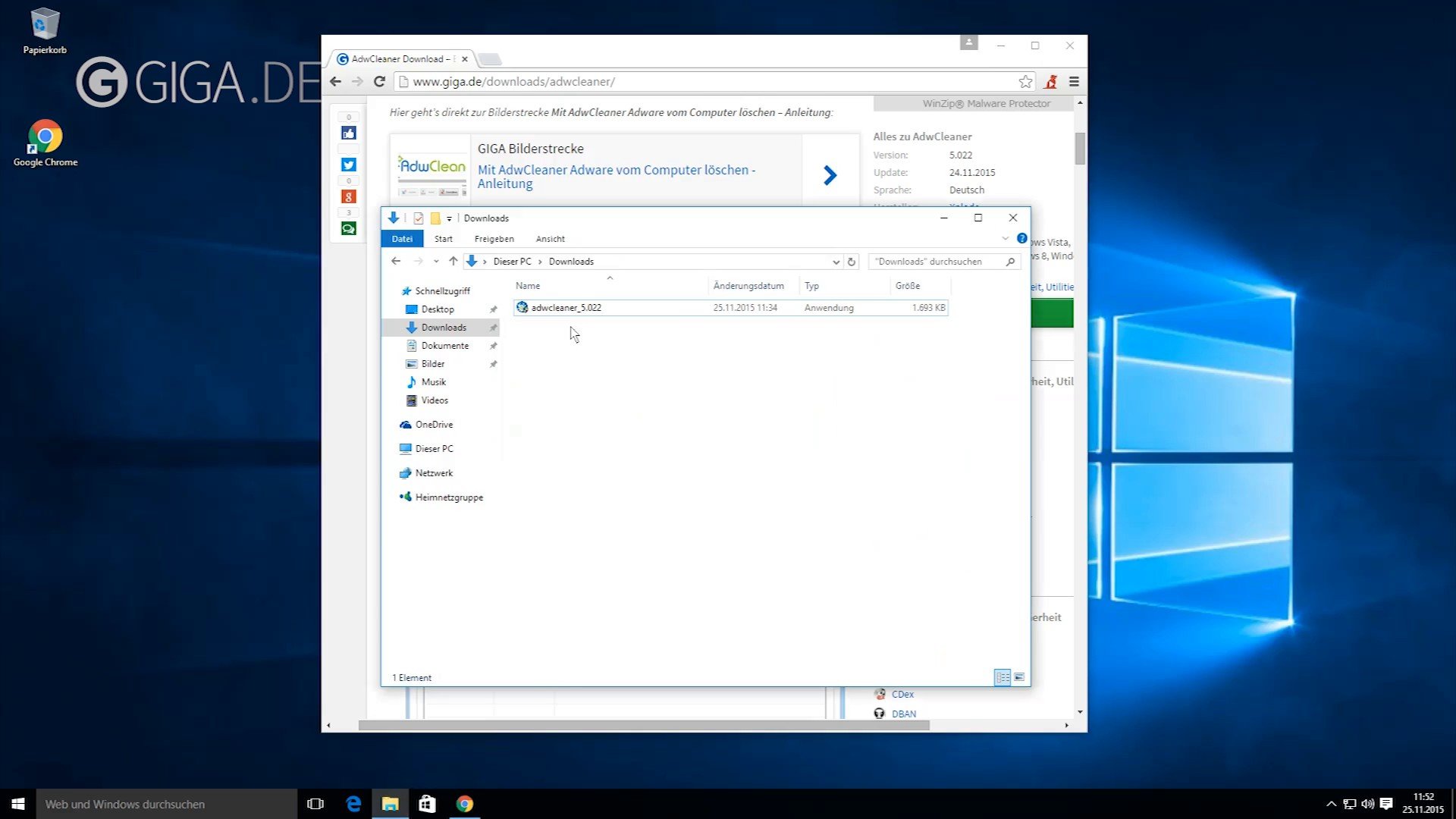Image resolution: width=1456 pixels, height=819 pixels.
Task: Click the properties check icon in Explorer title bar
Action: point(418,218)
